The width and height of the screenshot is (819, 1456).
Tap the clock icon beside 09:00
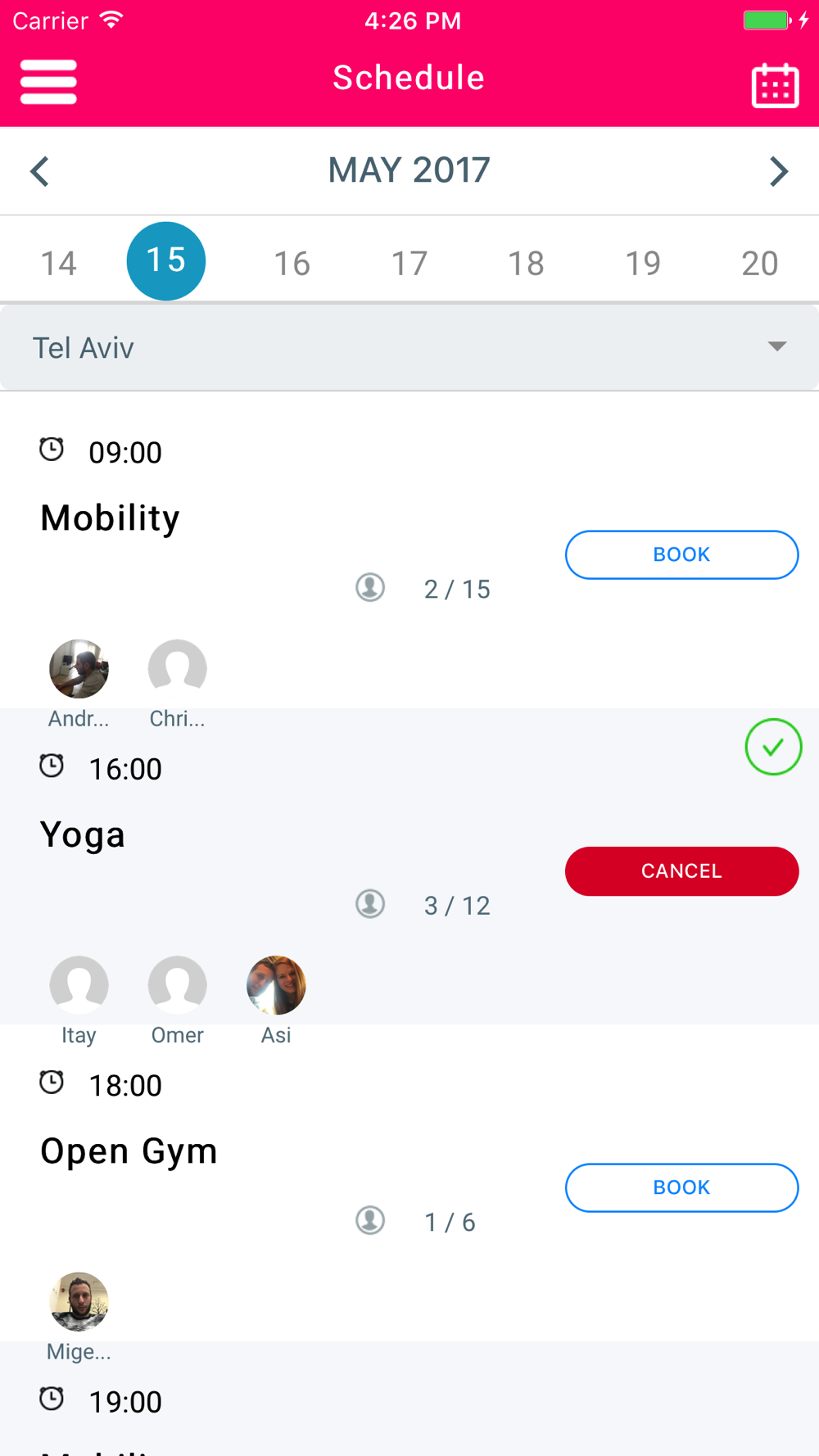click(x=52, y=449)
